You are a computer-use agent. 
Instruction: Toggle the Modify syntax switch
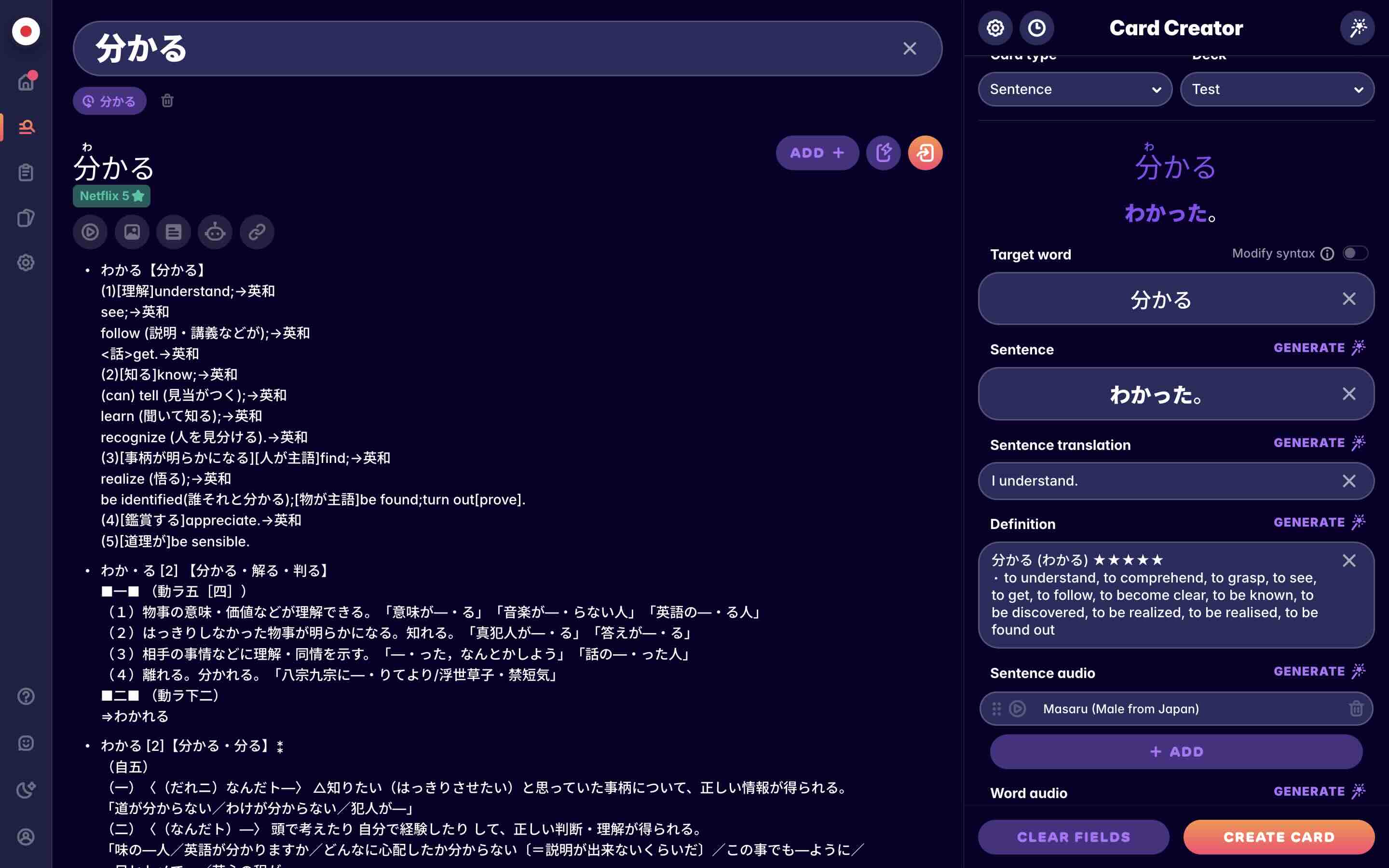pos(1355,253)
